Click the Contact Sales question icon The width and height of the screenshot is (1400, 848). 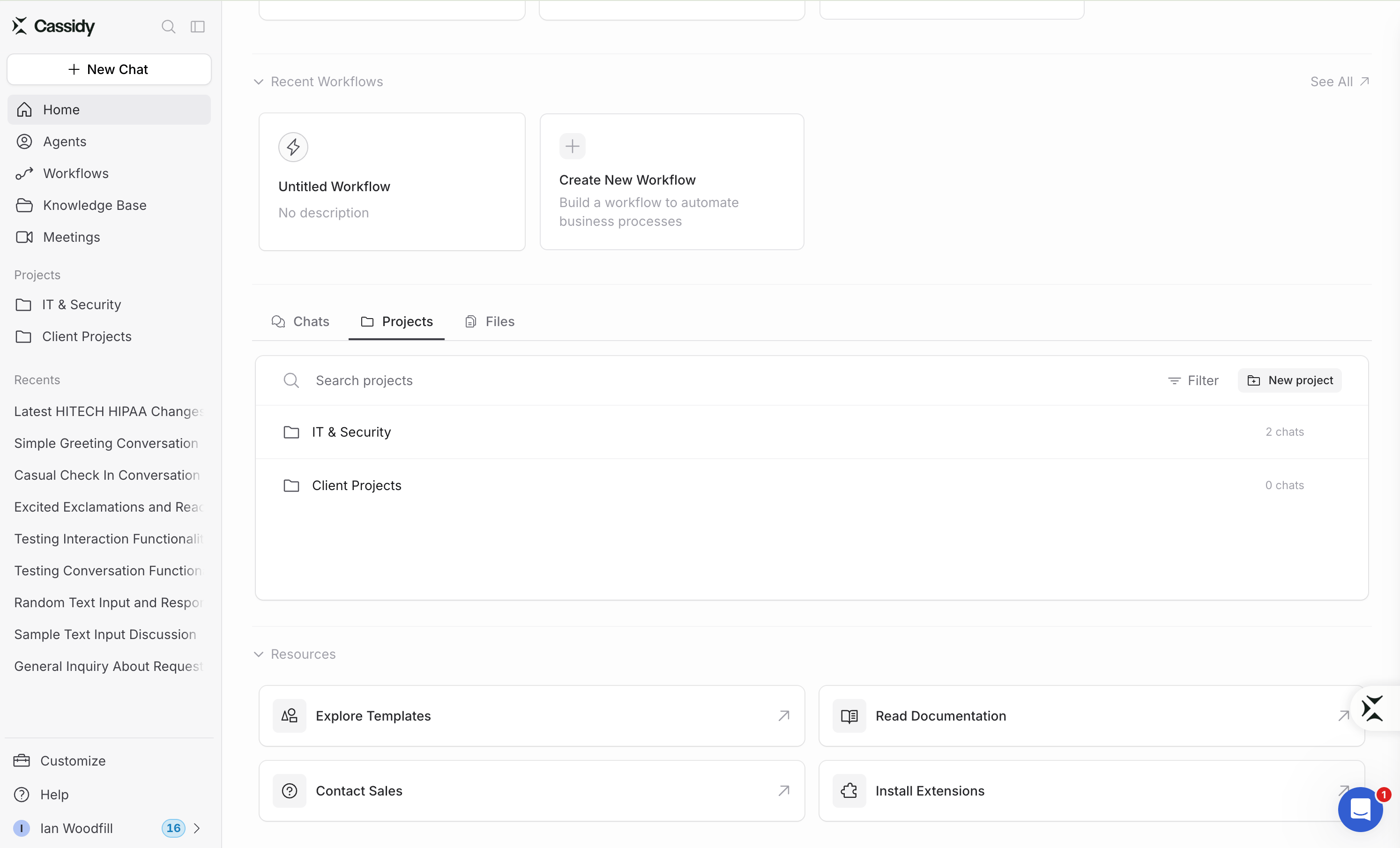[289, 791]
